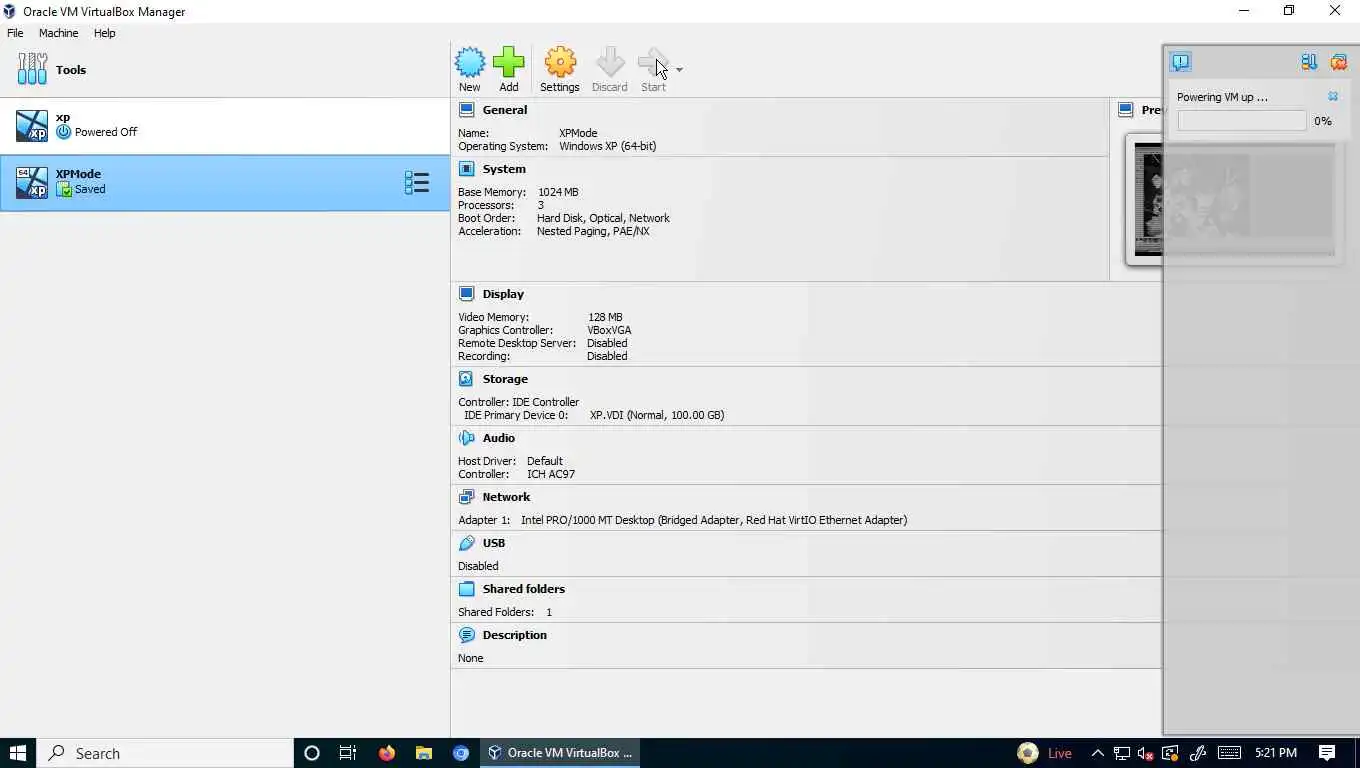1360x768 pixels.
Task: Cancel the Powering VM up progress
Action: (1333, 97)
